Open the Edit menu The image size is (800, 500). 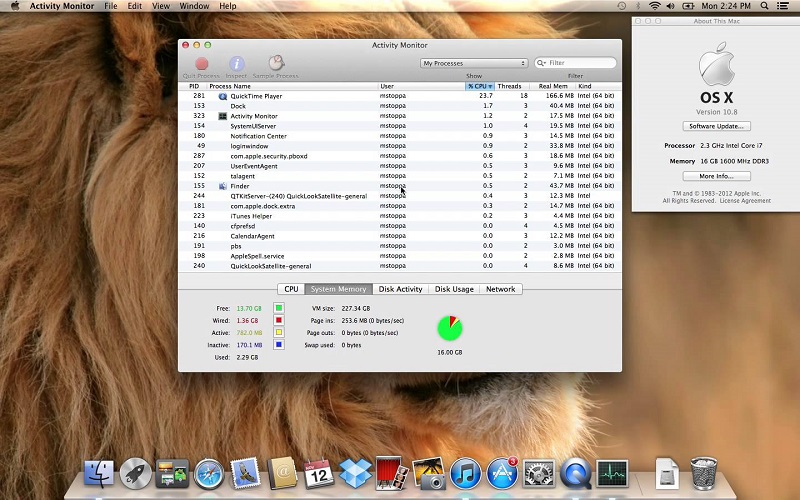pyautogui.click(x=135, y=6)
